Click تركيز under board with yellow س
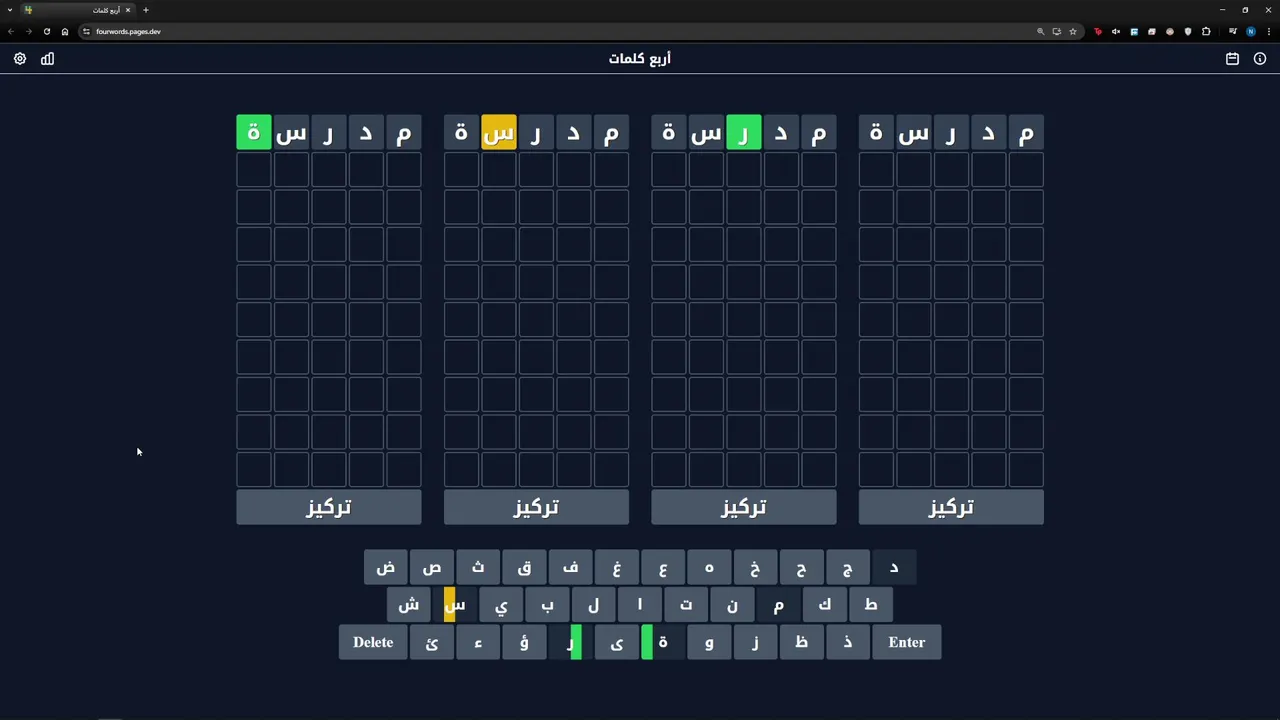Image resolution: width=1280 pixels, height=720 pixels. (x=536, y=507)
